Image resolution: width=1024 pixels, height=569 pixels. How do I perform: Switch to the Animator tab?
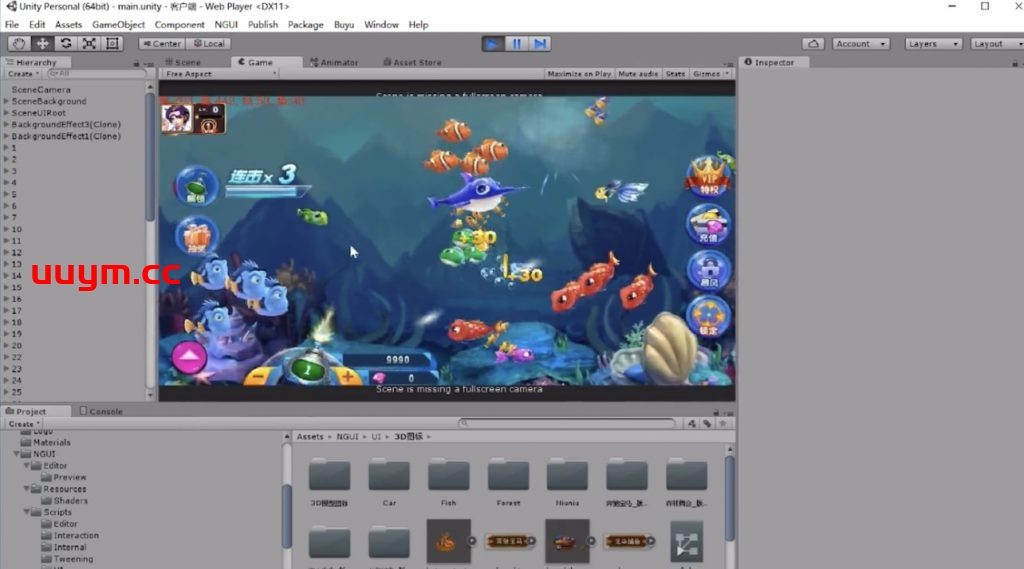pos(334,62)
